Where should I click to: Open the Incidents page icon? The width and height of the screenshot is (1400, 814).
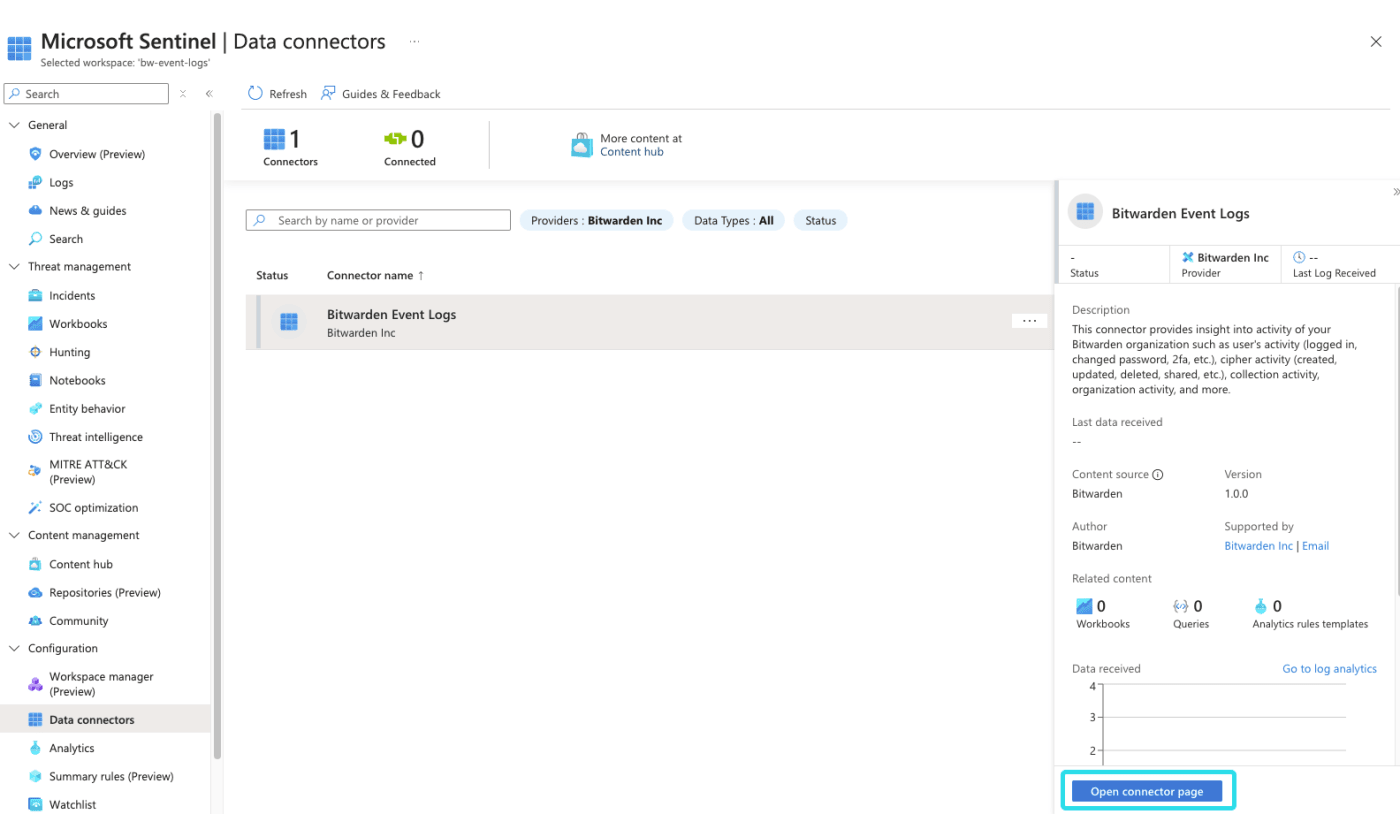(35, 295)
